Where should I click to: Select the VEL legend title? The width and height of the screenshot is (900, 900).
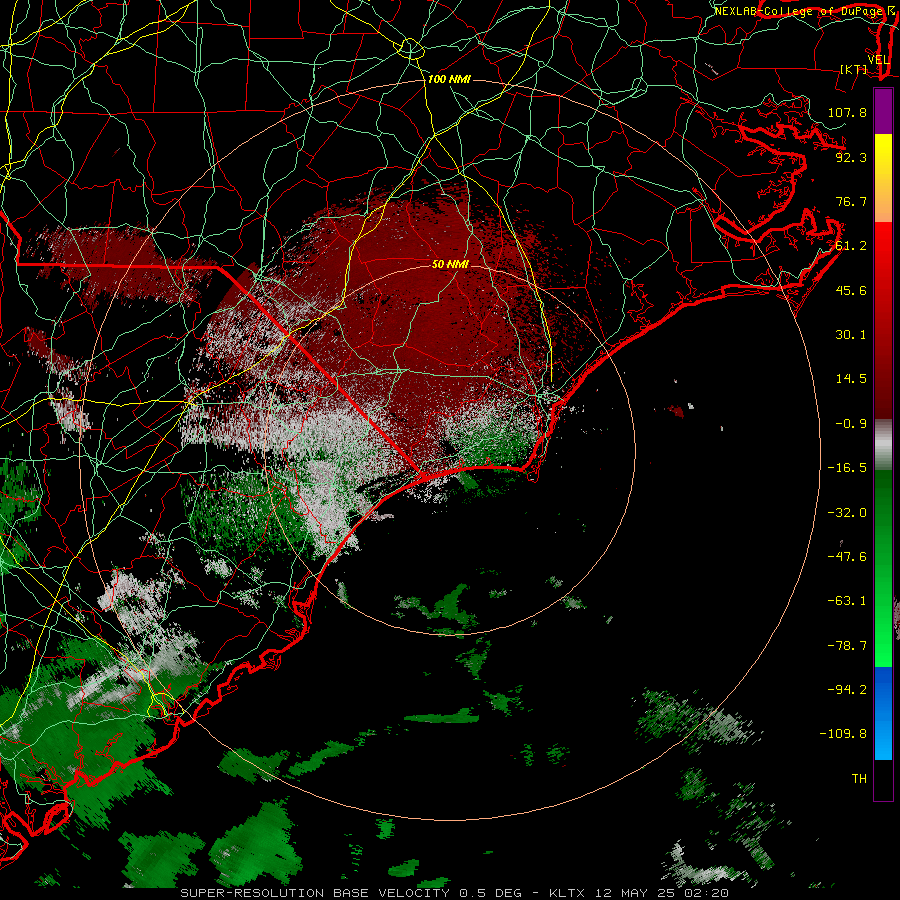click(878, 60)
